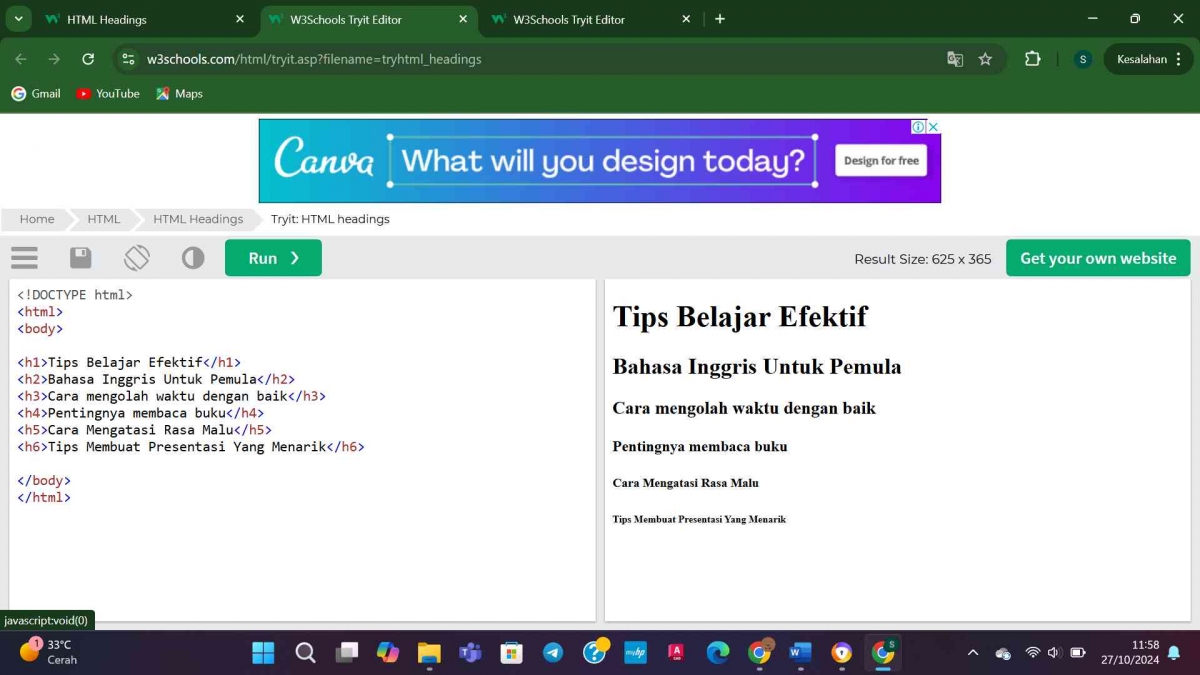The height and width of the screenshot is (675, 1200).
Task: Open the HTML Headings breadcrumb link
Action: [x=198, y=219]
